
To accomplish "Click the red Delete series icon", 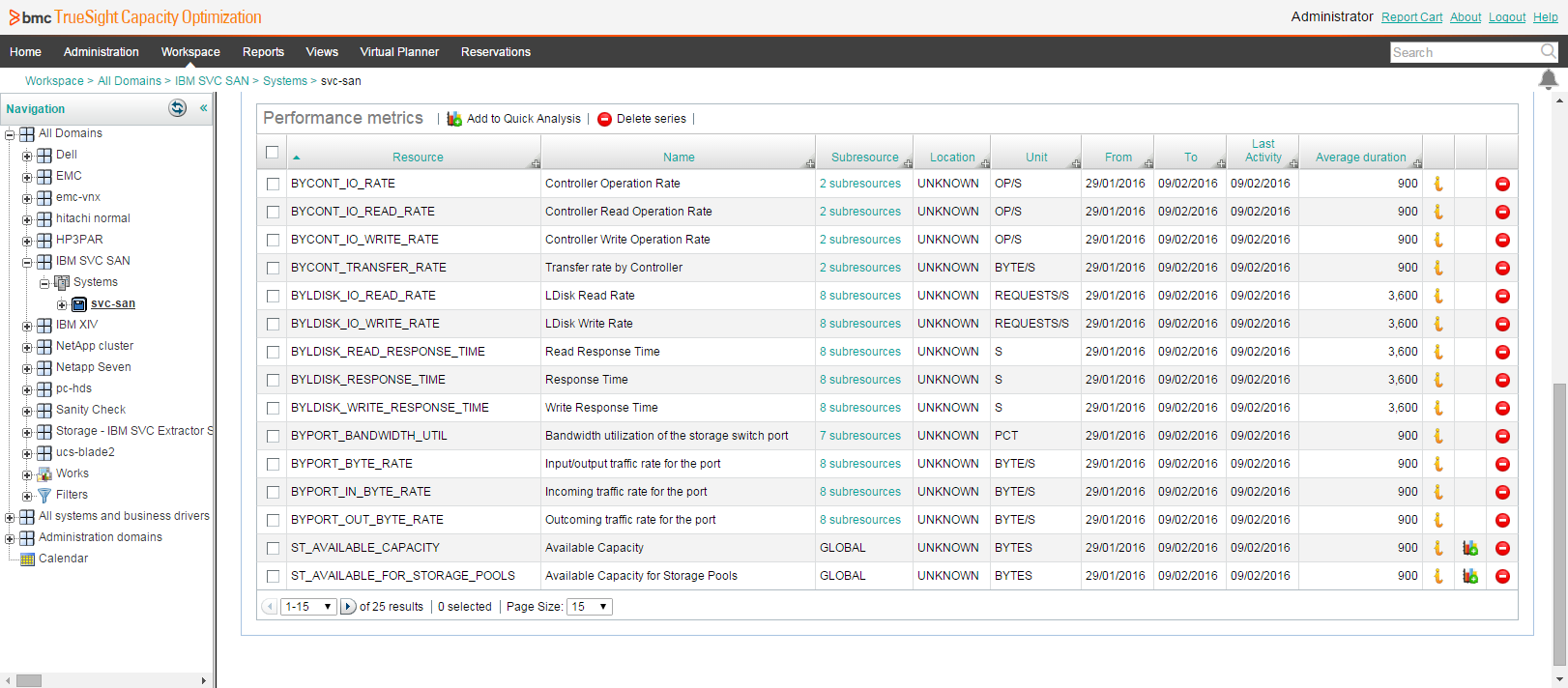I will click(x=605, y=119).
